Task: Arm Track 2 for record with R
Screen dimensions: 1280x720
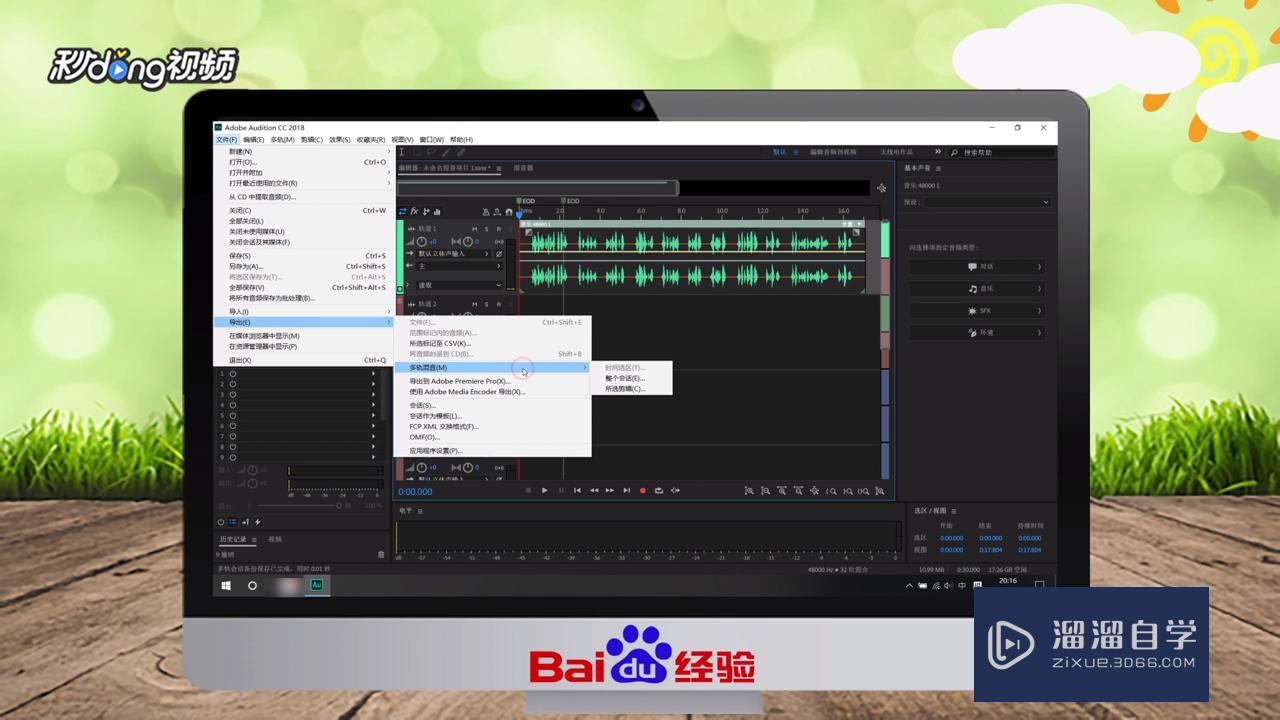Action: tap(499, 304)
